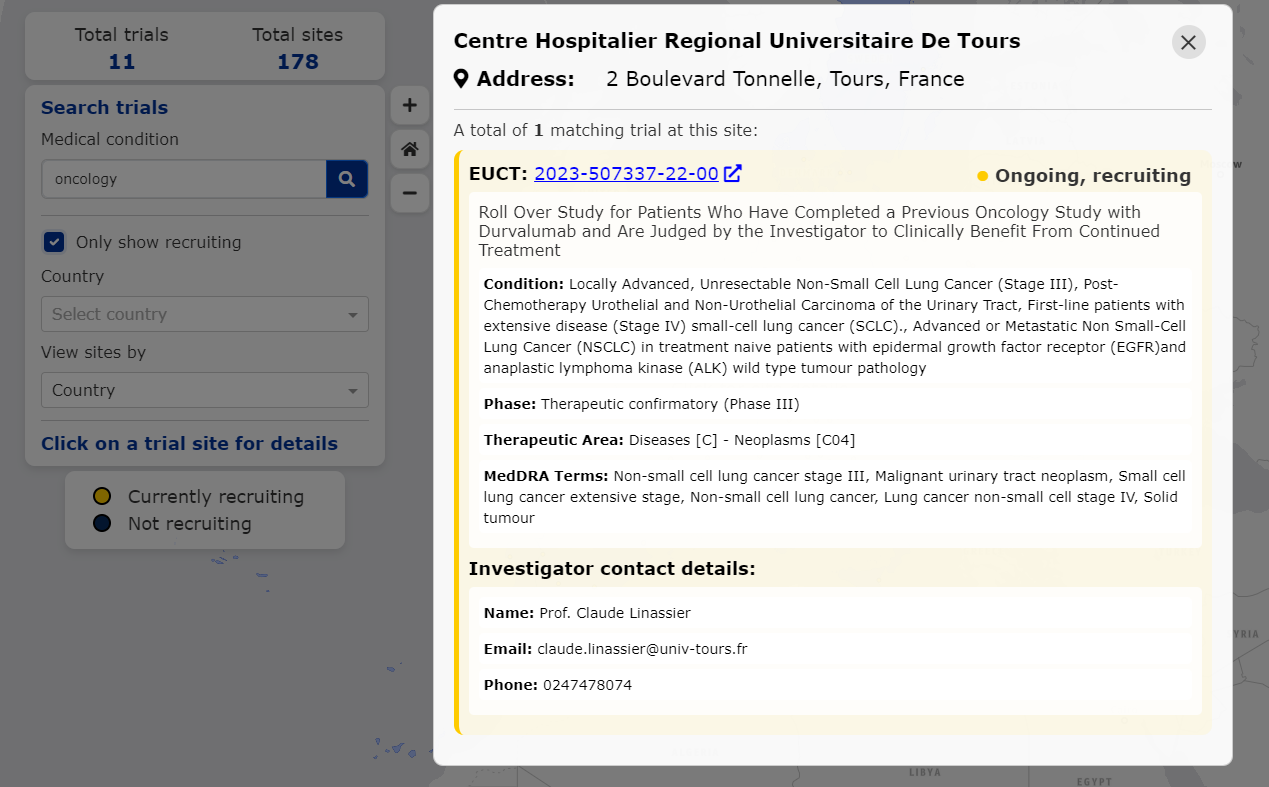This screenshot has width=1269, height=787.
Task: Click the yellow Ongoing, recruiting status dot
Action: click(x=983, y=176)
